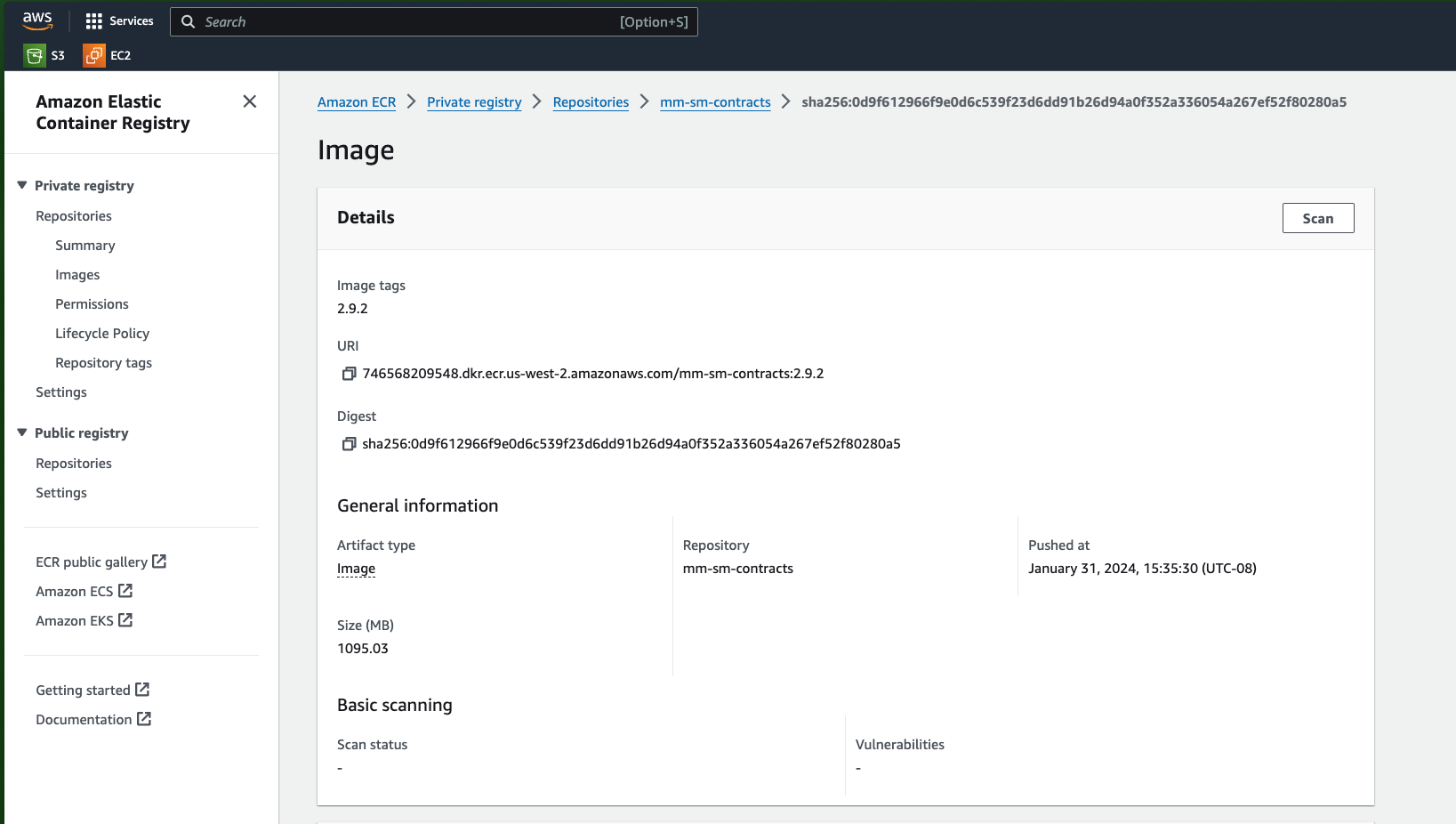Open Repository tags in the sidebar
Screen dimensions: 1456x824
point(103,363)
